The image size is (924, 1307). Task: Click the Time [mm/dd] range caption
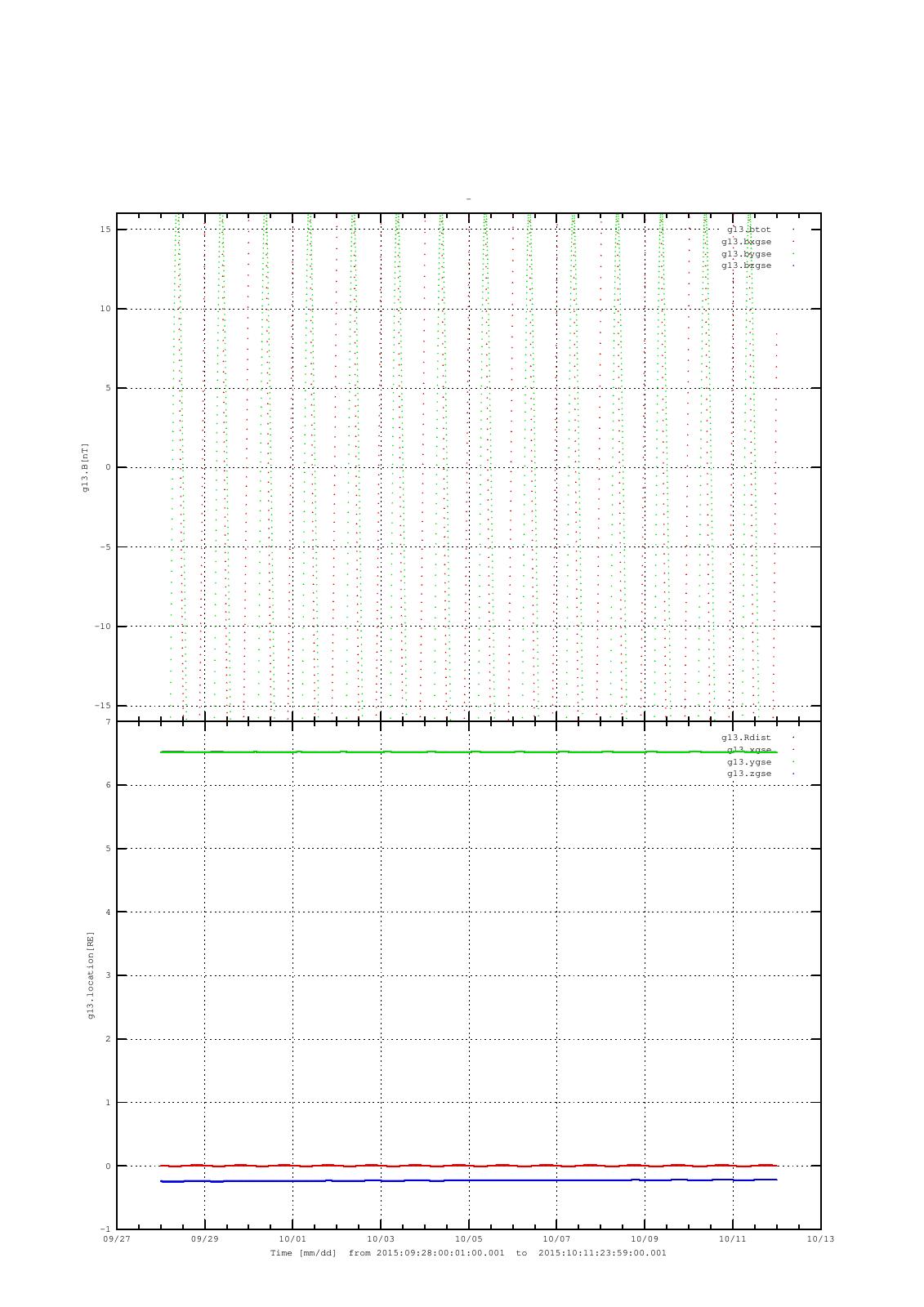[x=468, y=1253]
